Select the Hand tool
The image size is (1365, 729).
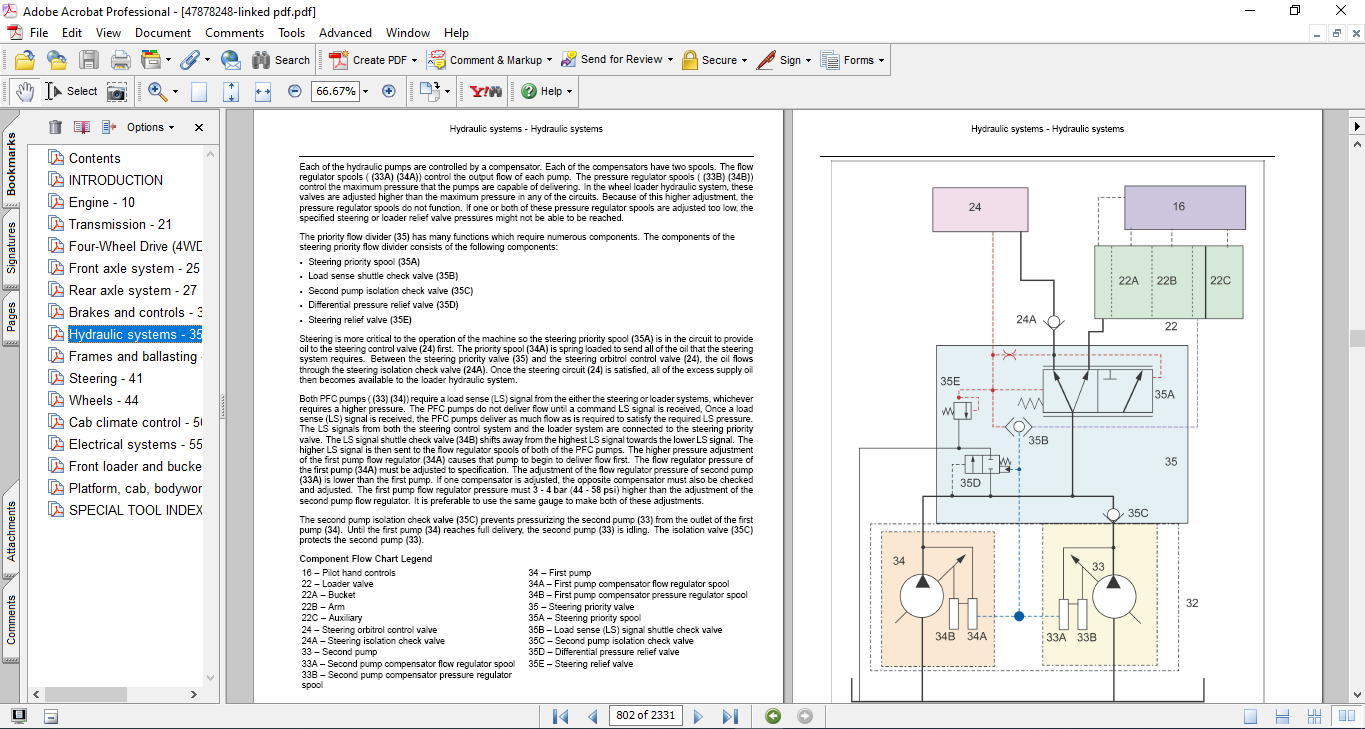[x=25, y=91]
